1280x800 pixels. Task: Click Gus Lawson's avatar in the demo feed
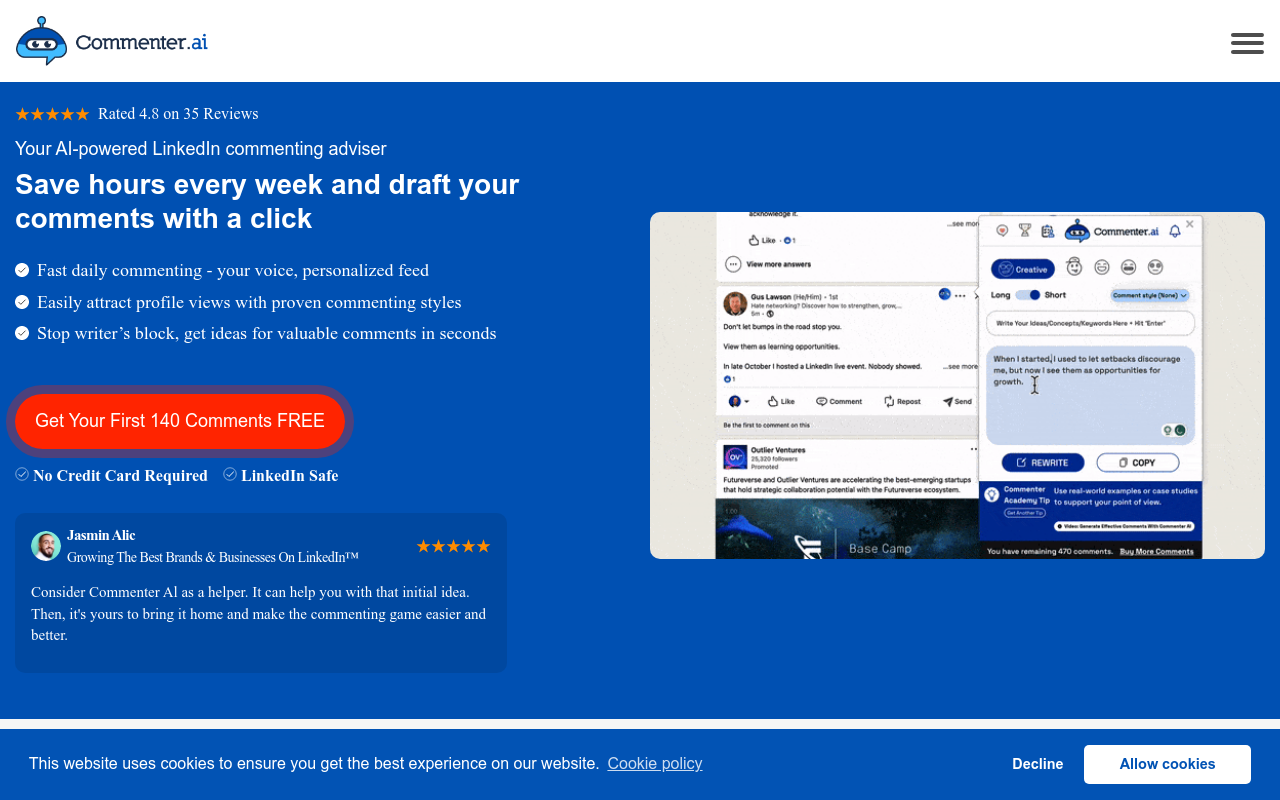[735, 302]
